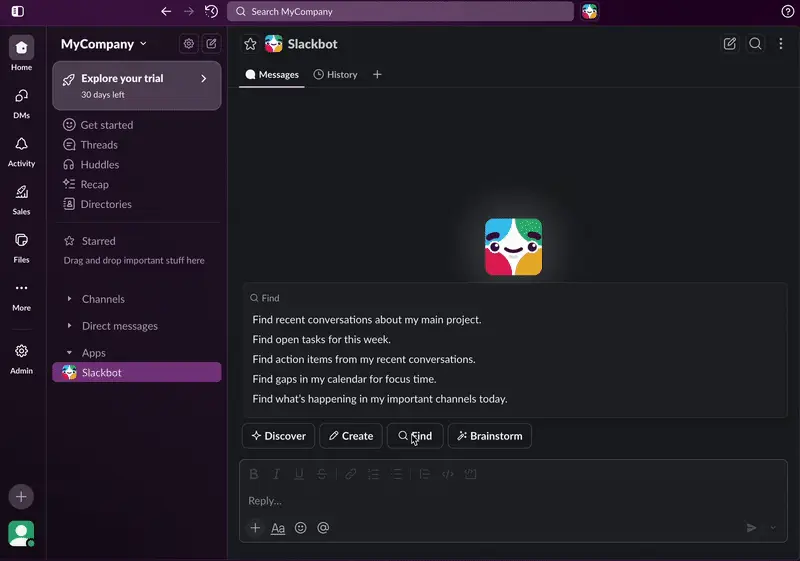
Task: Toggle the Aa formatting toolbar visibility
Action: coord(278,528)
